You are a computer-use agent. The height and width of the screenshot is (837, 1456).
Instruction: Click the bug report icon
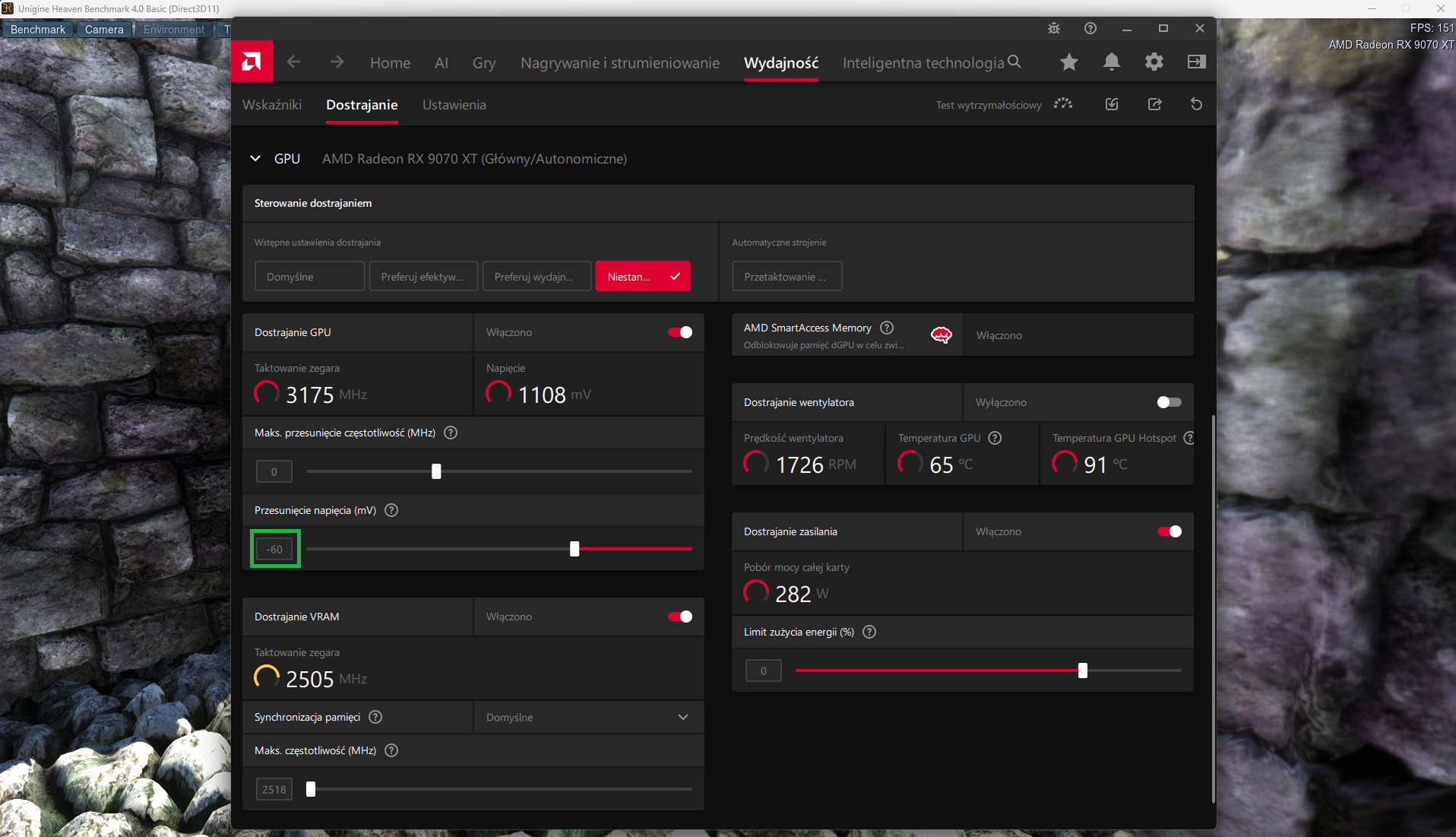pos(1054,28)
